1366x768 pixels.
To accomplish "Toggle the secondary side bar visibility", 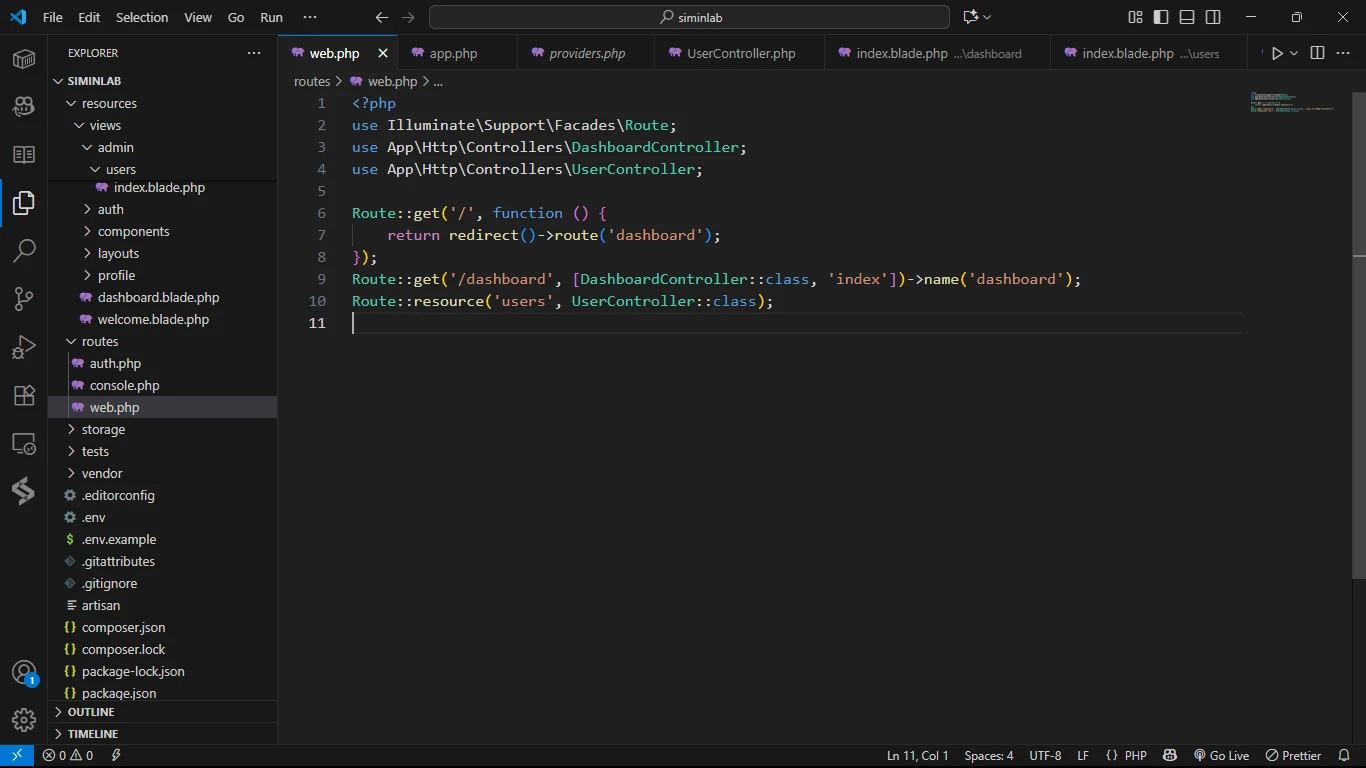I will (1213, 17).
